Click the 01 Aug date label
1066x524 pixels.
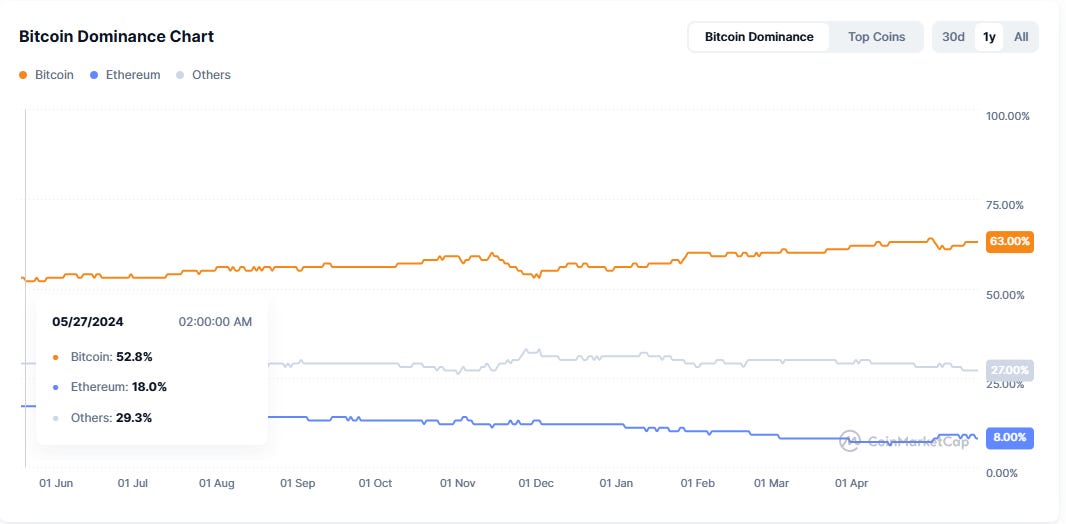(x=216, y=483)
